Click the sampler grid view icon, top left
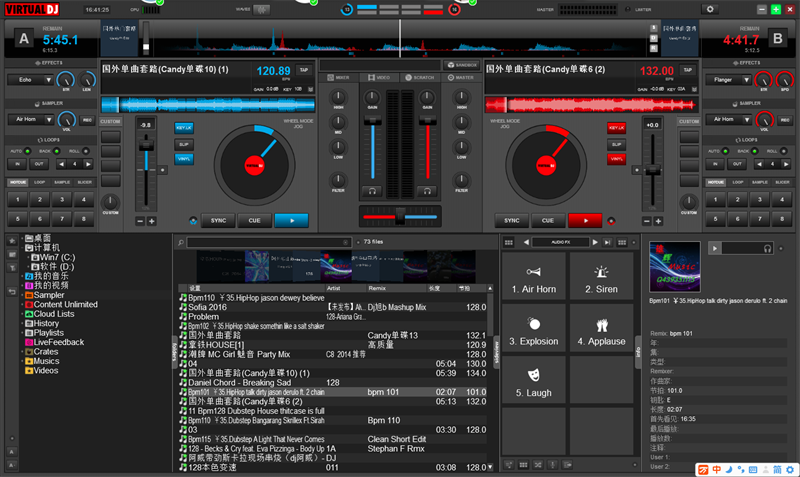This screenshot has height=477, width=800. click(x=509, y=242)
